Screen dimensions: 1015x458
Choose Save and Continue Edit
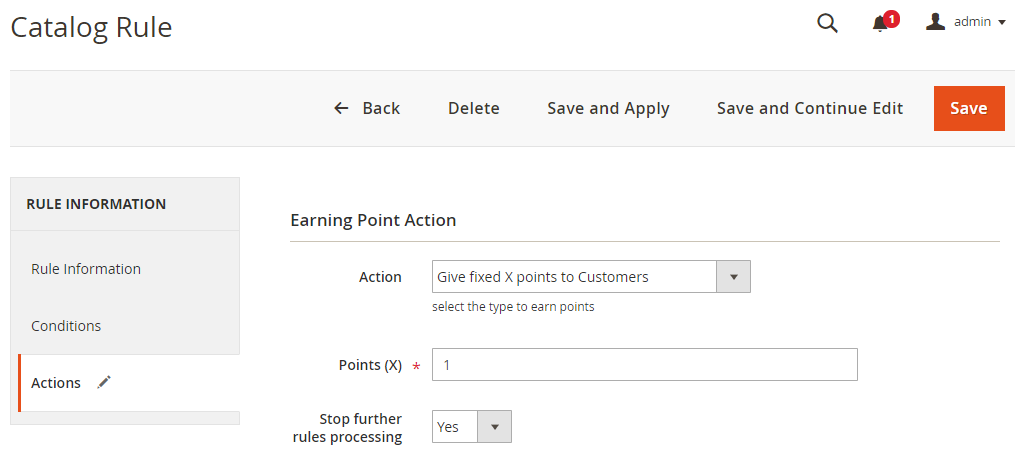coord(810,108)
